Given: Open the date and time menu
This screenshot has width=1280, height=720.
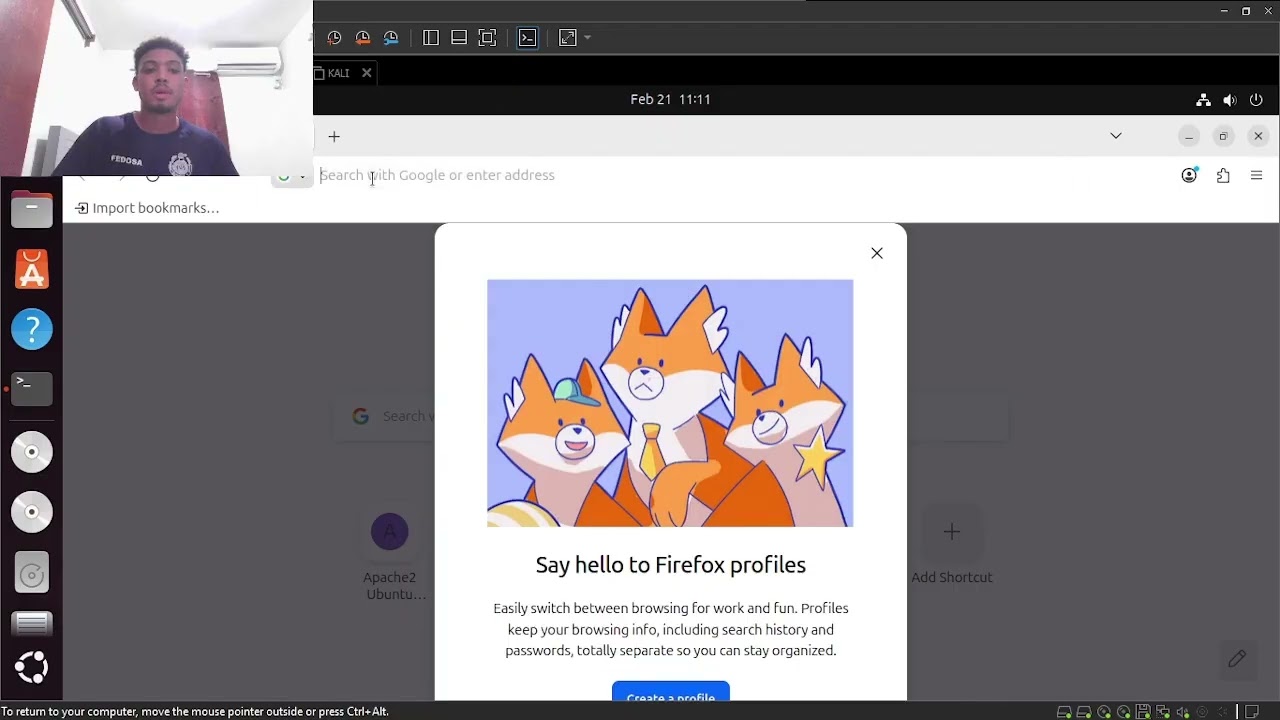Looking at the screenshot, I should click(670, 99).
